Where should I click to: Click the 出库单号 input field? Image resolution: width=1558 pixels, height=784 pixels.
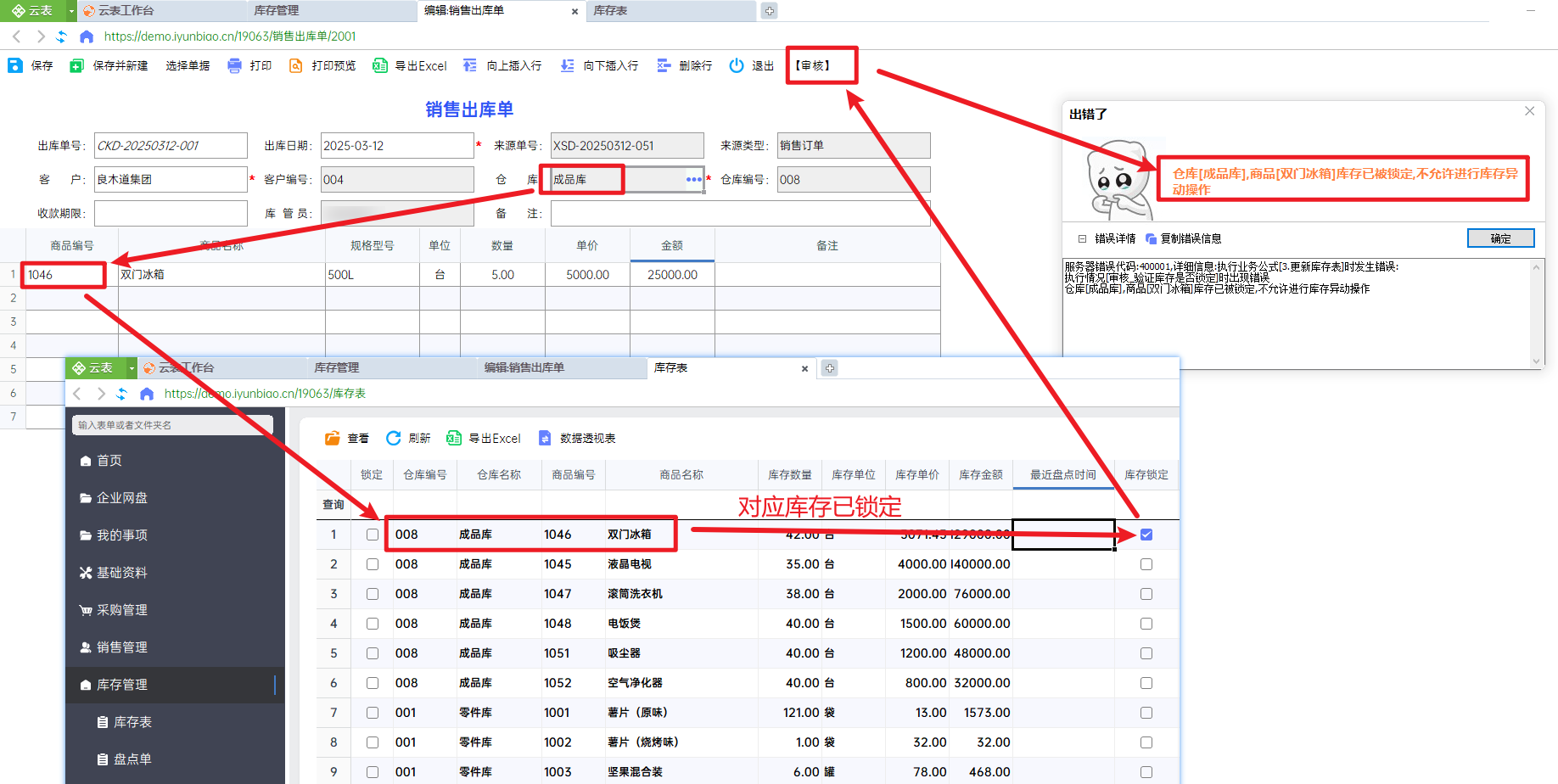[x=171, y=146]
